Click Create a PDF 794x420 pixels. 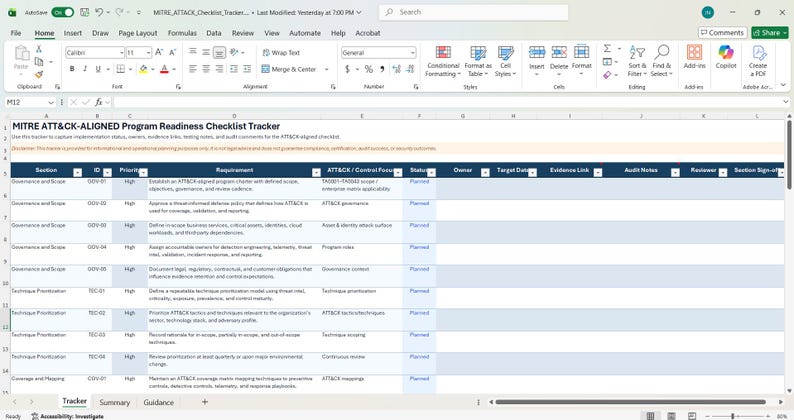click(758, 61)
